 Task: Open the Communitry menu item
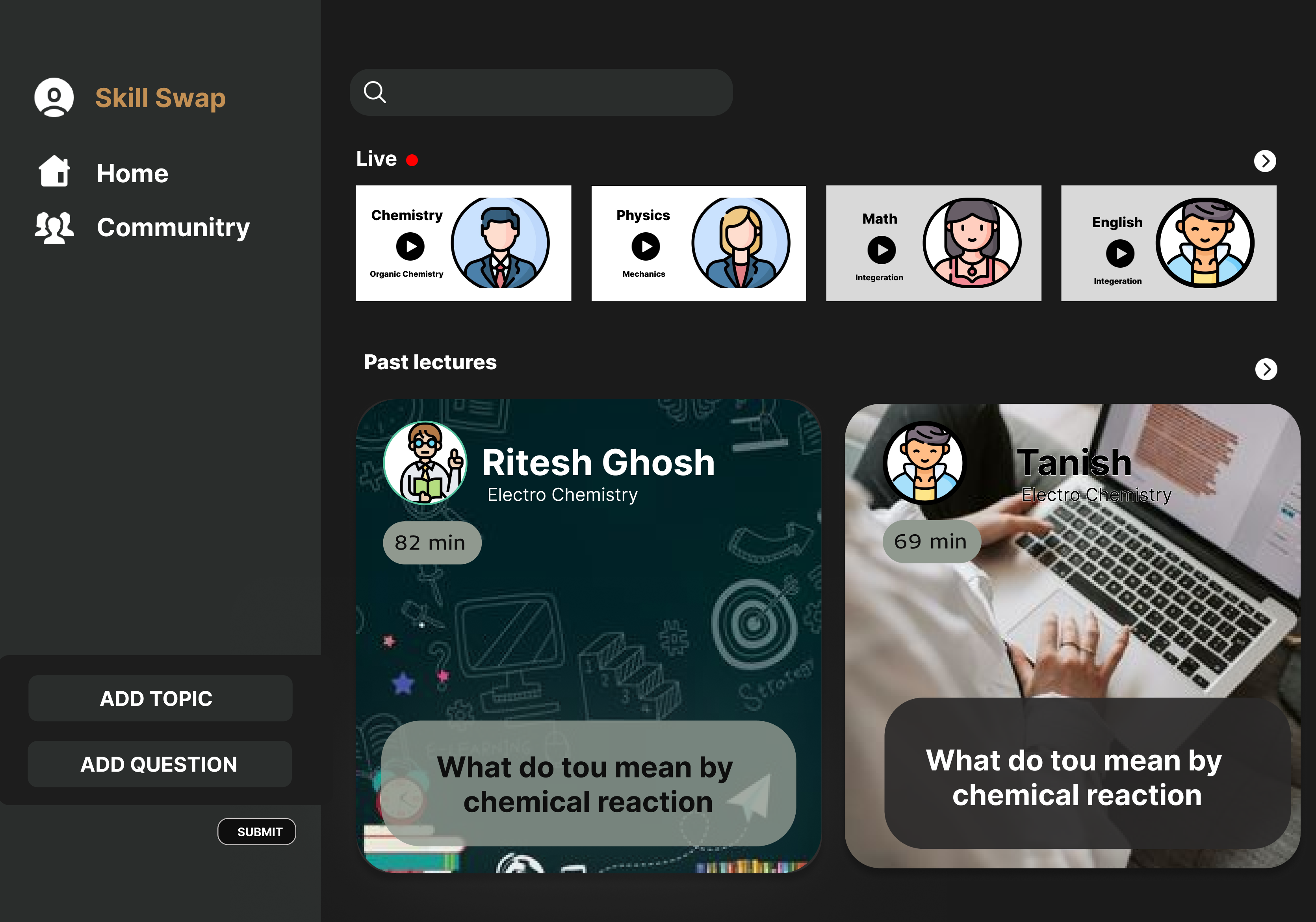(x=173, y=228)
